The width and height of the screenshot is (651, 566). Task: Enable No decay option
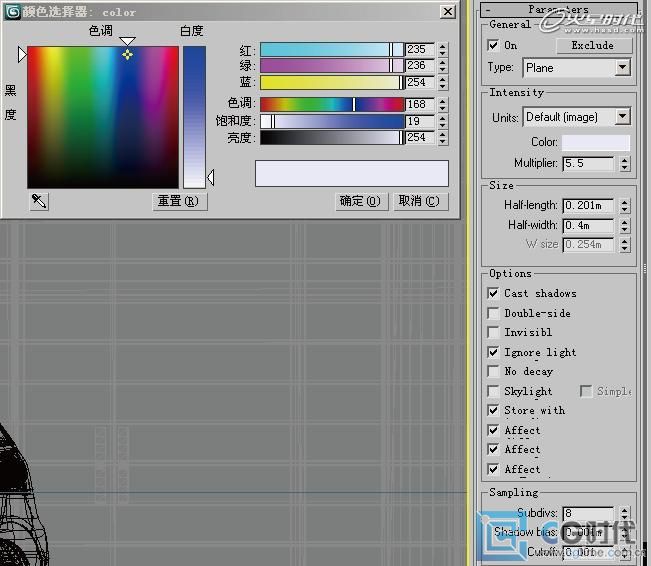493,371
